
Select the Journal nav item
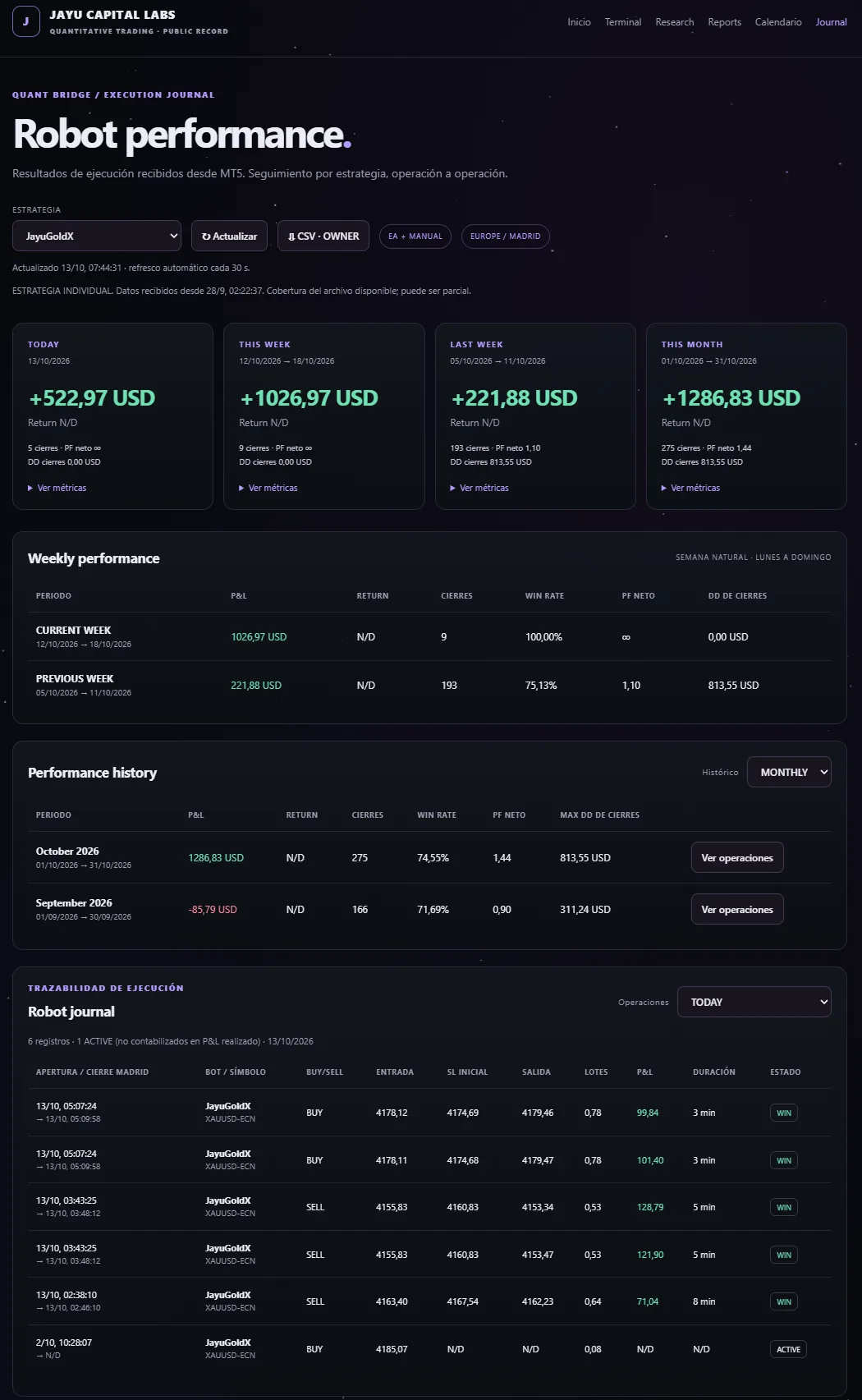tap(831, 22)
